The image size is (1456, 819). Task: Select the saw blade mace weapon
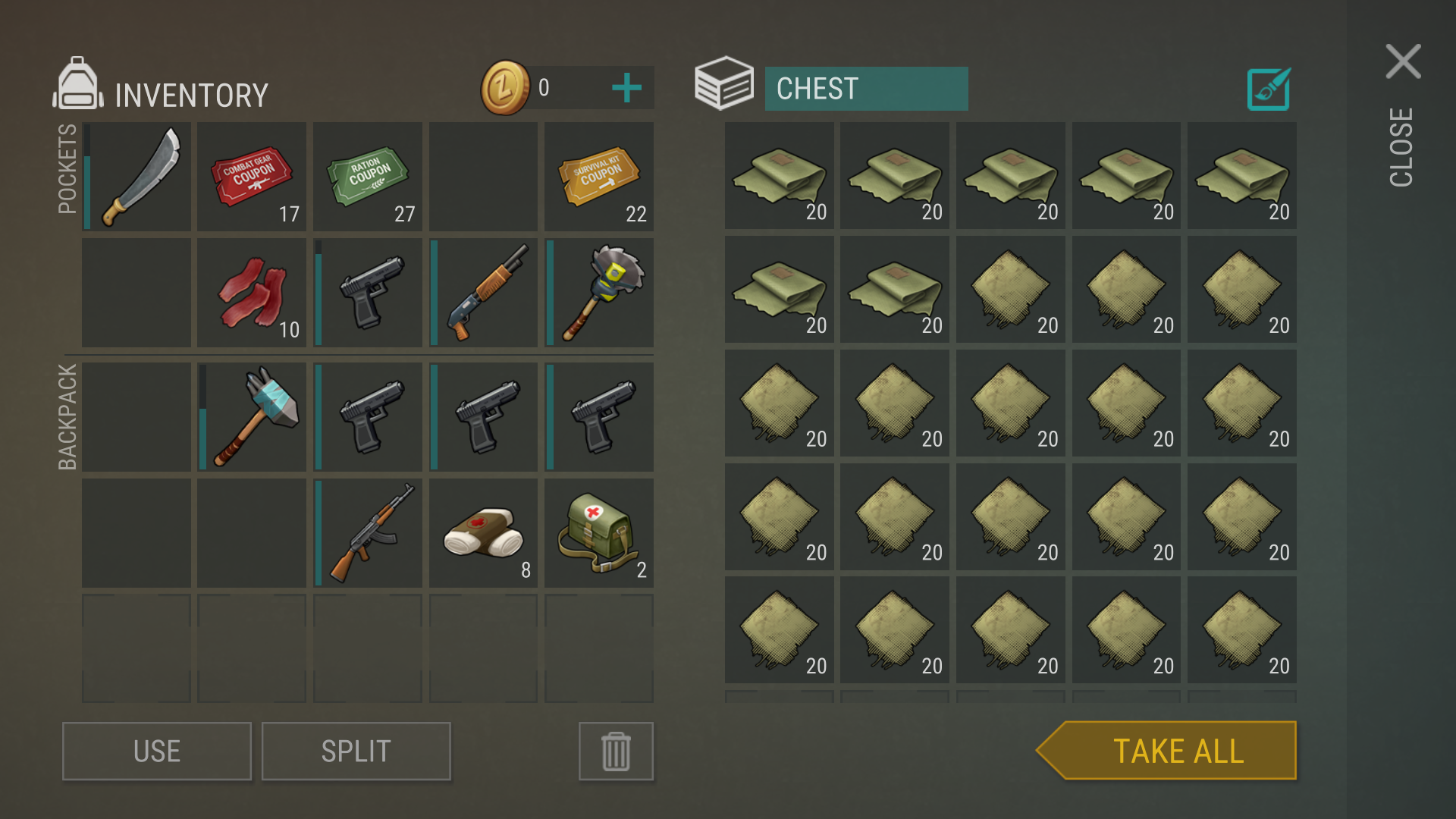[599, 293]
